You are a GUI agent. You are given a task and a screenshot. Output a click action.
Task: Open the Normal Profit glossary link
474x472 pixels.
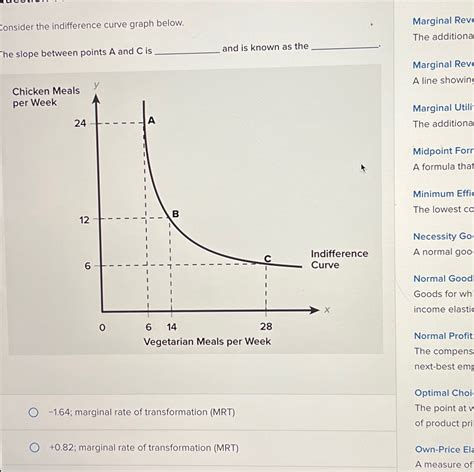coord(444,336)
